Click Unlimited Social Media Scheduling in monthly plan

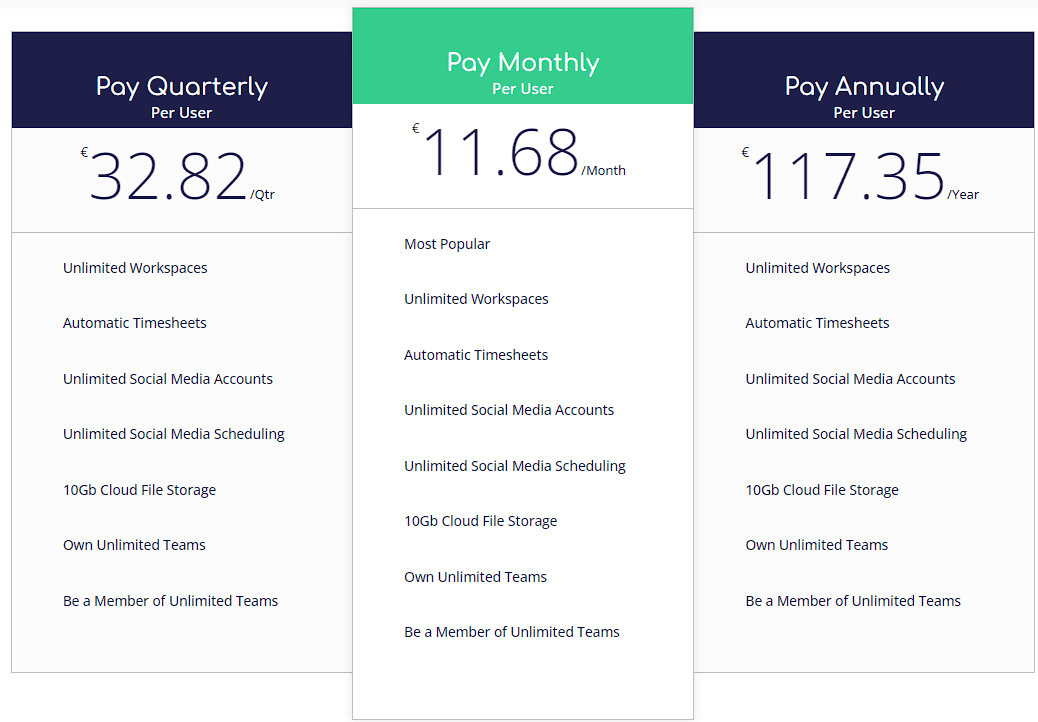pos(514,465)
